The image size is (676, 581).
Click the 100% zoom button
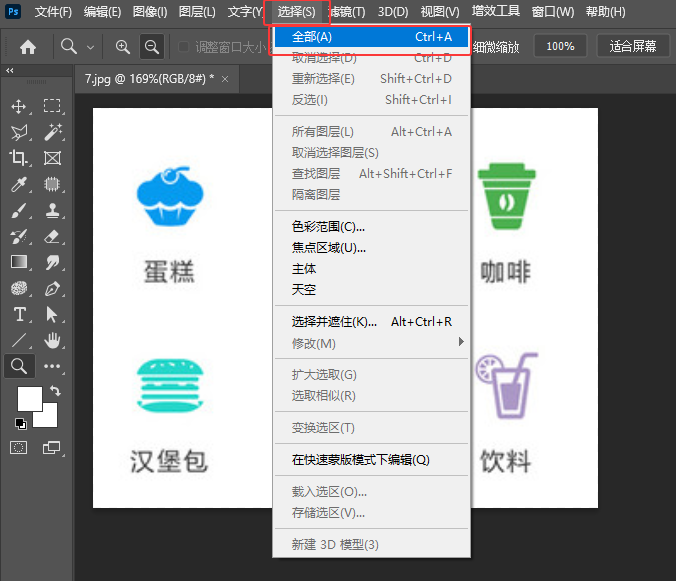(560, 46)
